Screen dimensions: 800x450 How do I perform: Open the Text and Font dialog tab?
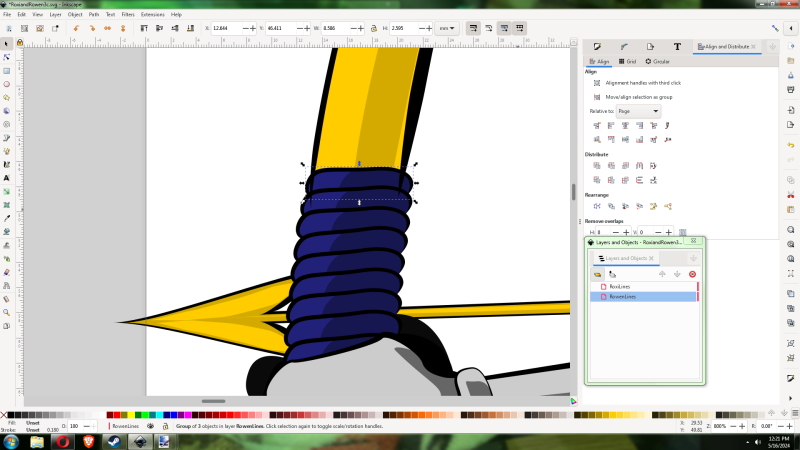click(x=677, y=47)
